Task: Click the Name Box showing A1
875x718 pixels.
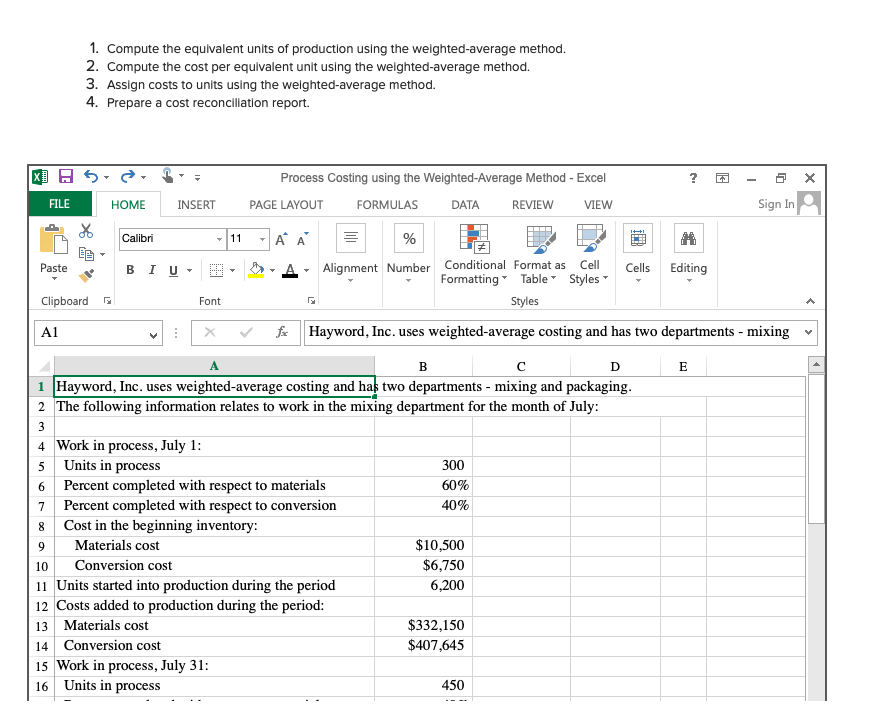Action: (98, 333)
